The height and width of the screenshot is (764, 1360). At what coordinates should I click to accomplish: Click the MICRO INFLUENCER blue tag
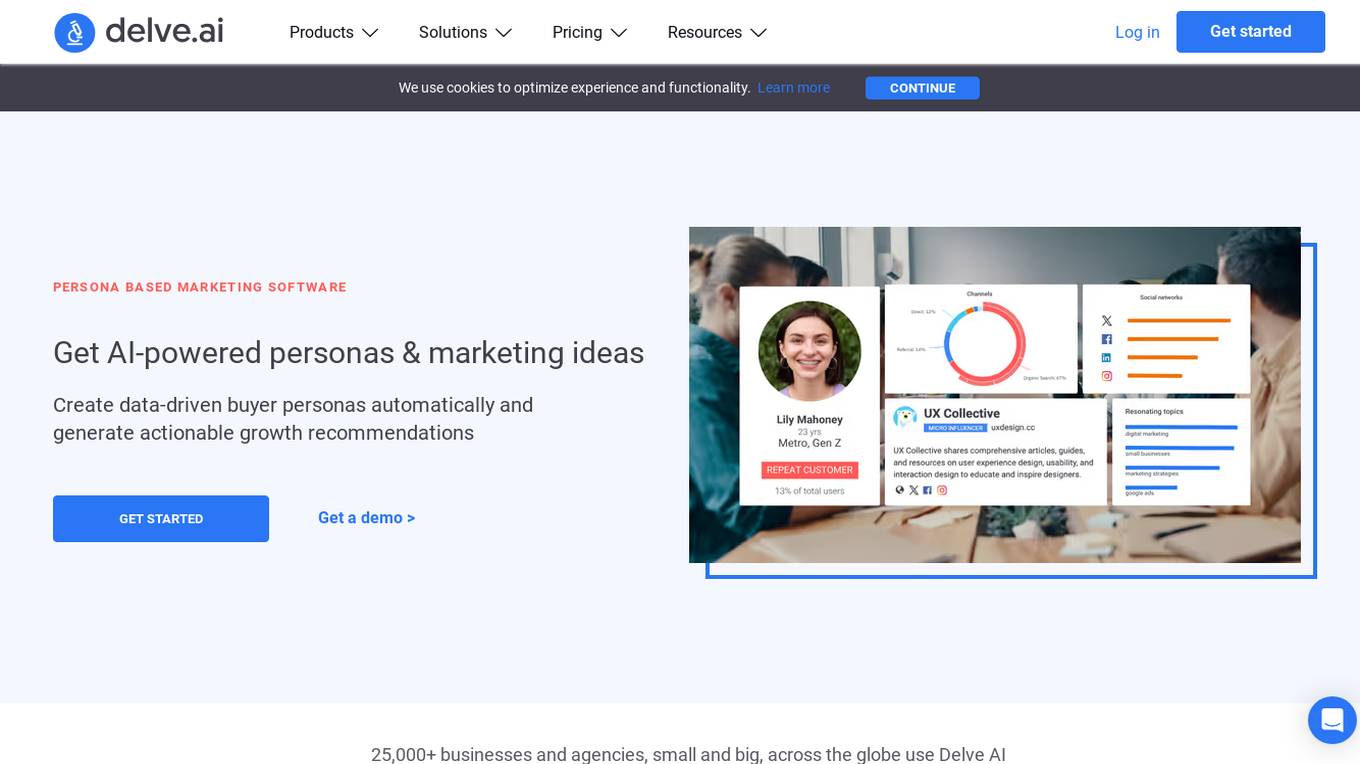(955, 428)
